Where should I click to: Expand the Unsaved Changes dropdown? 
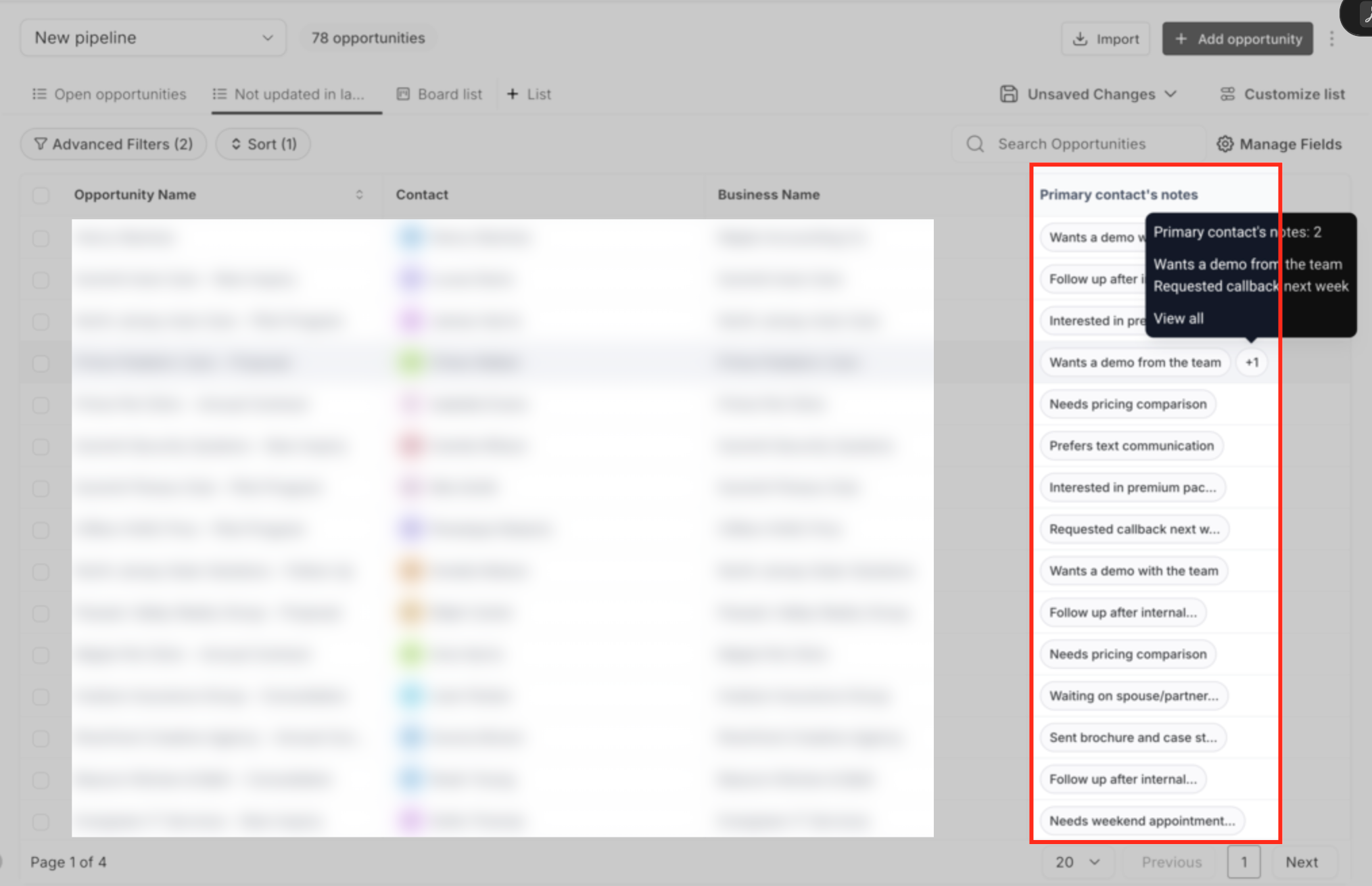(1089, 94)
